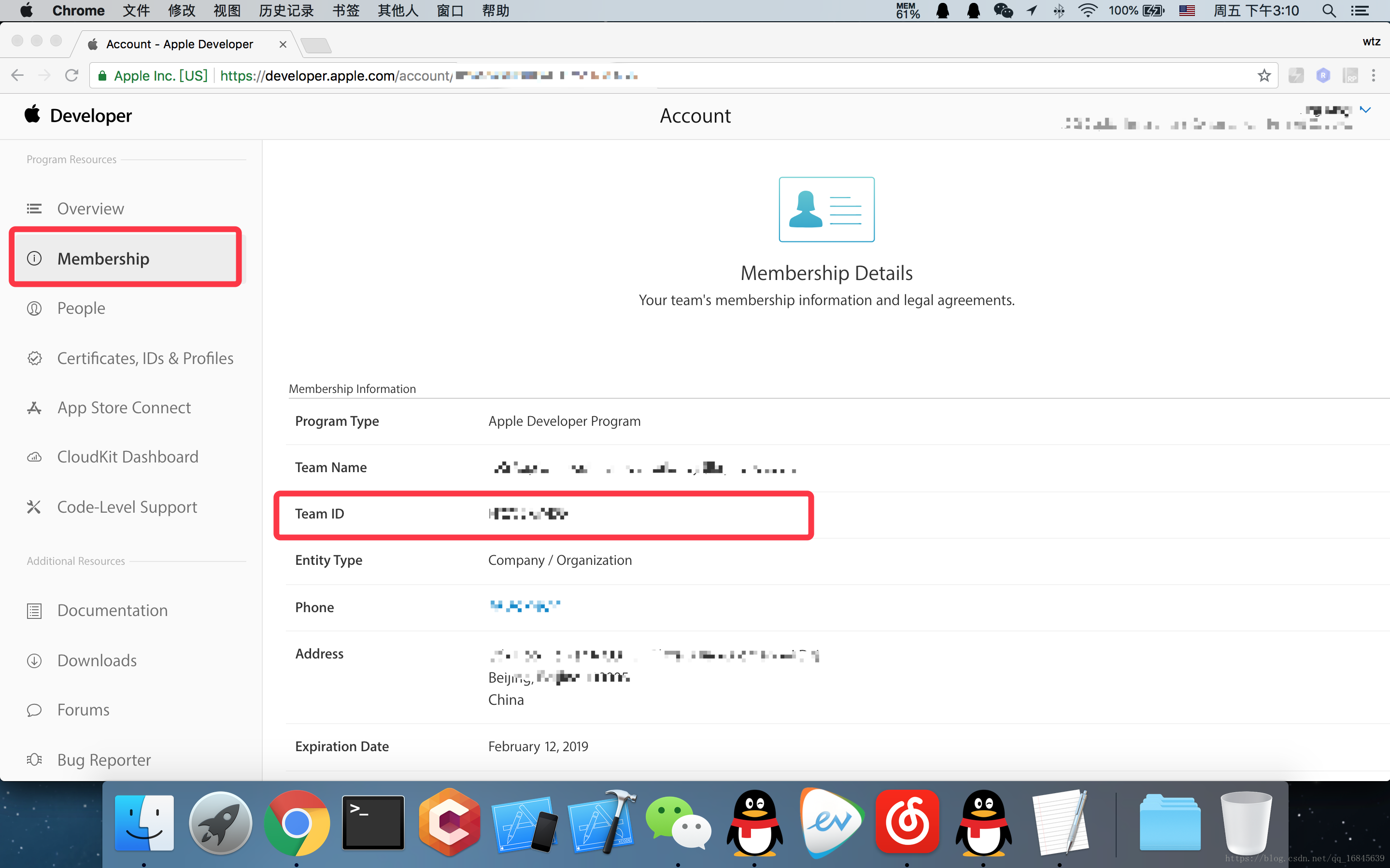The width and height of the screenshot is (1390, 868).
Task: Click the bookmark star icon in the address bar
Action: pos(1263,75)
